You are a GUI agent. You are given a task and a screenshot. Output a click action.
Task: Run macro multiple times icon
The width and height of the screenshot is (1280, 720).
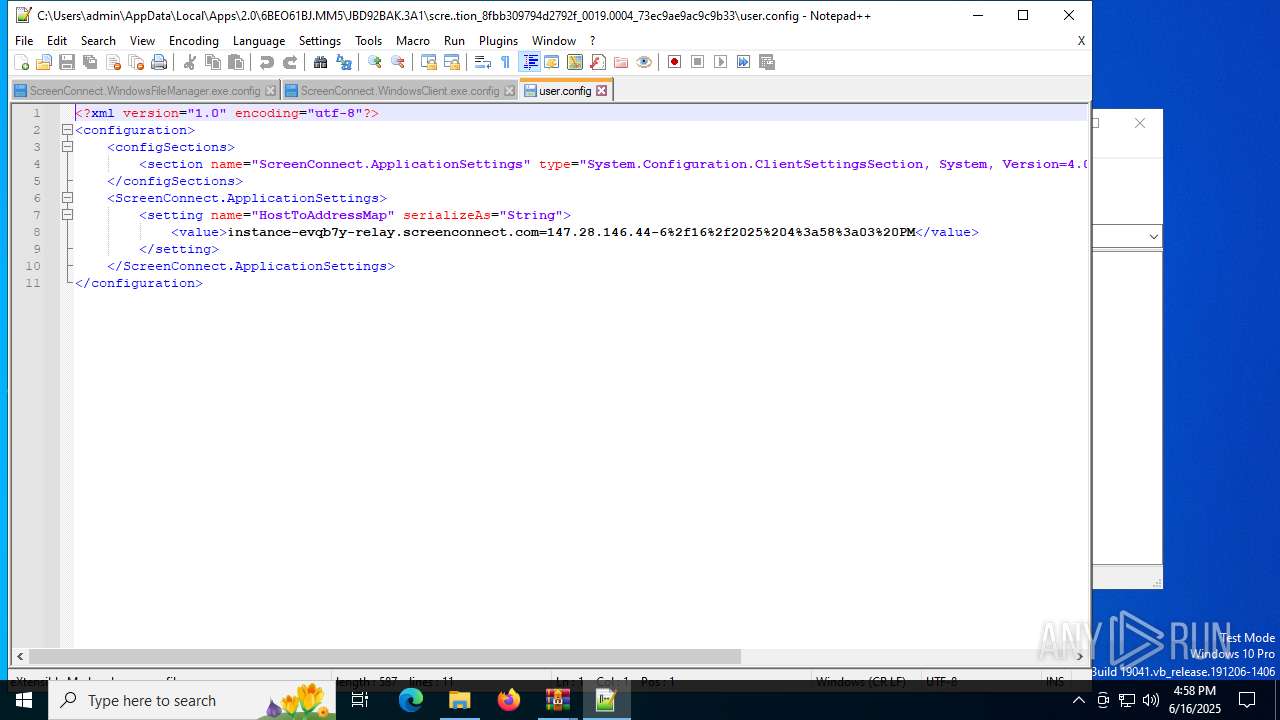(743, 62)
